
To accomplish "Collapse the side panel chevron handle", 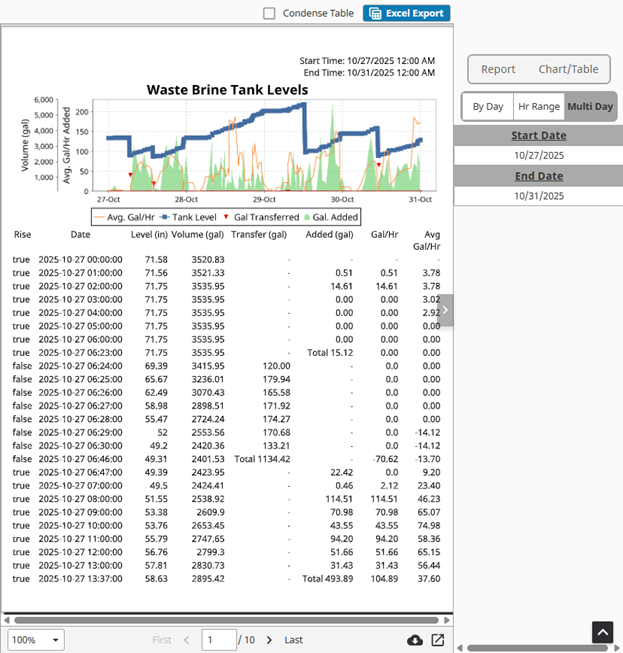I will [446, 309].
